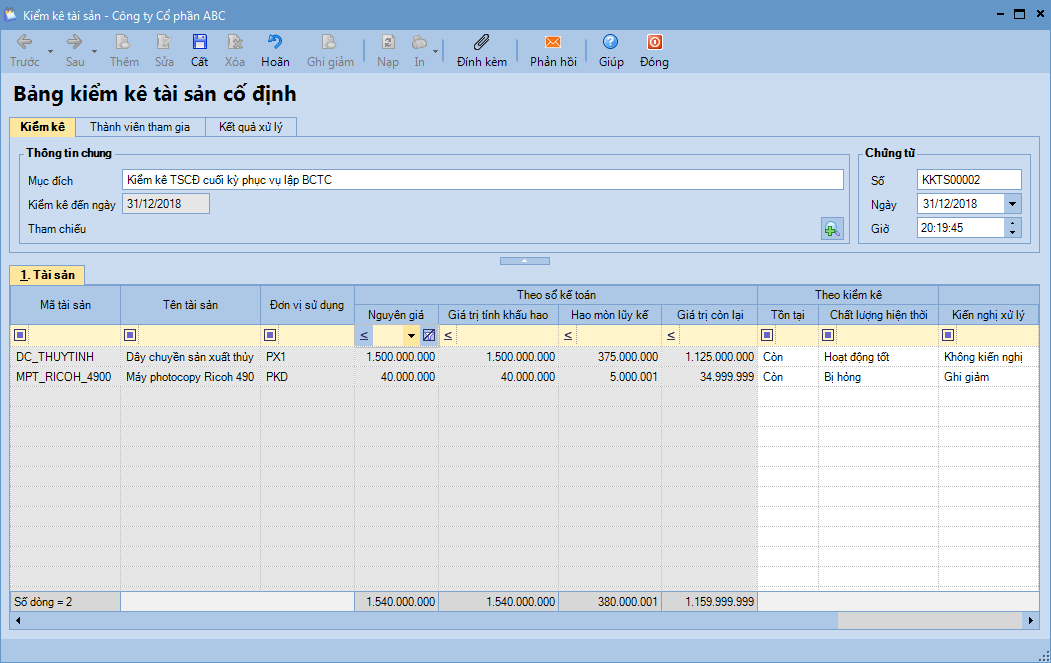The height and width of the screenshot is (663, 1051).
Task: Collapse the header panel using the arrow bar
Action: [525, 260]
